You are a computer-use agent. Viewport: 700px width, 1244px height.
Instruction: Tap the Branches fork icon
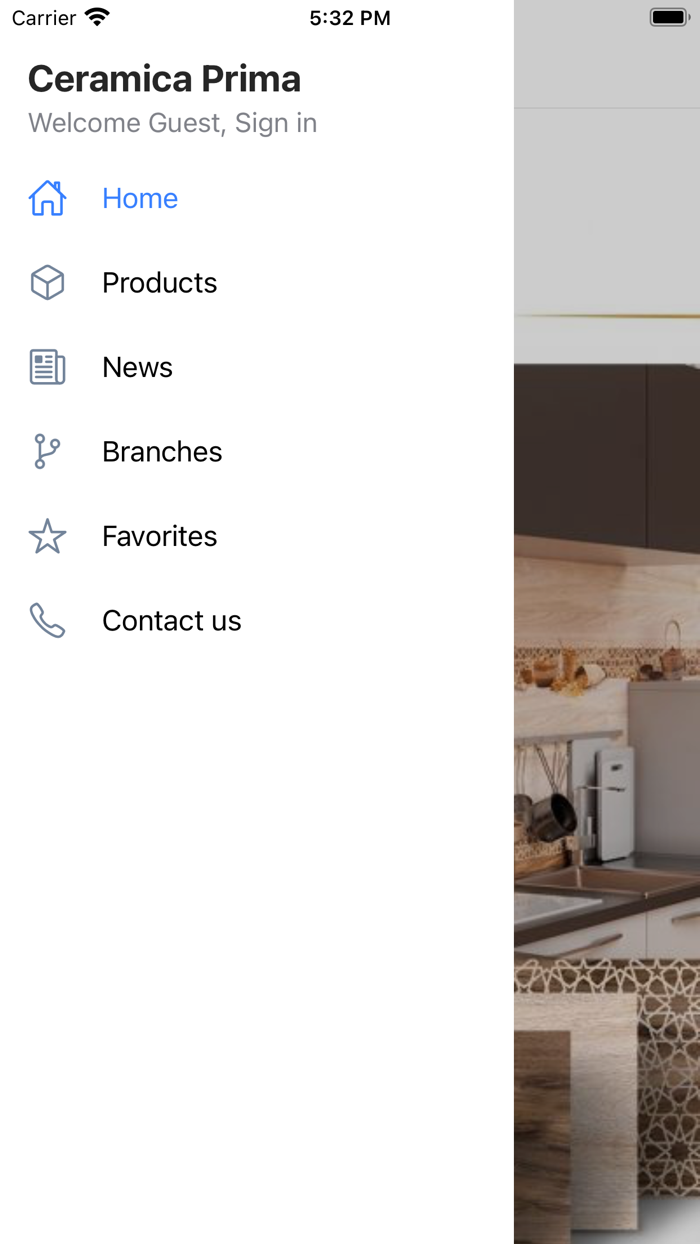coord(47,452)
